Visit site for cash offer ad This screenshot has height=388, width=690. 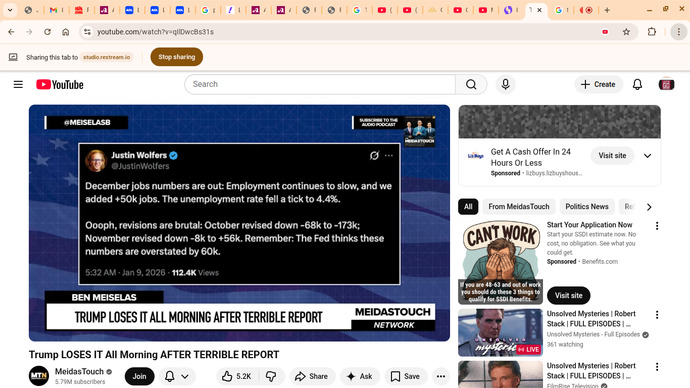coord(612,156)
